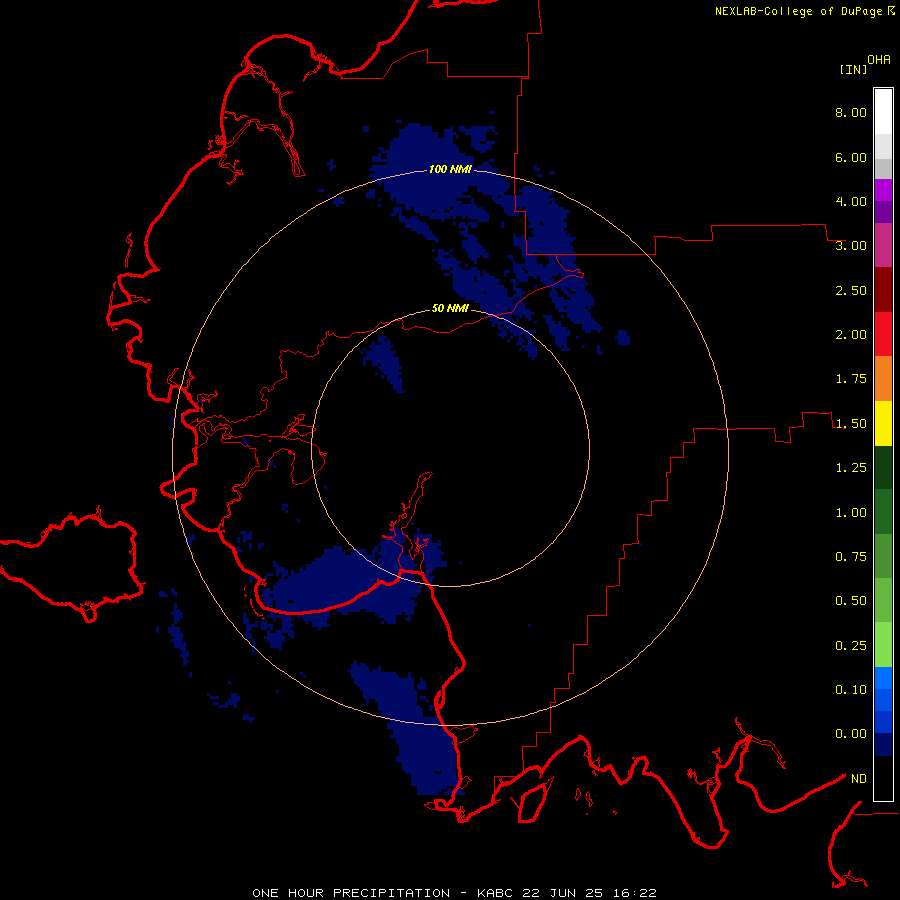900x900 pixels.
Task: Select the navy blue 0.00 legend swatch
Action: coord(883,745)
